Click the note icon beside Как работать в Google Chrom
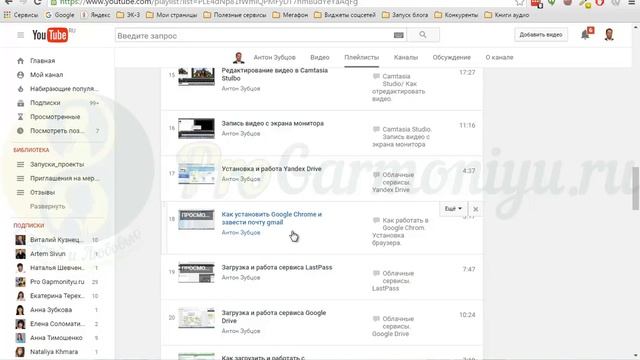640x360 pixels. (376, 220)
